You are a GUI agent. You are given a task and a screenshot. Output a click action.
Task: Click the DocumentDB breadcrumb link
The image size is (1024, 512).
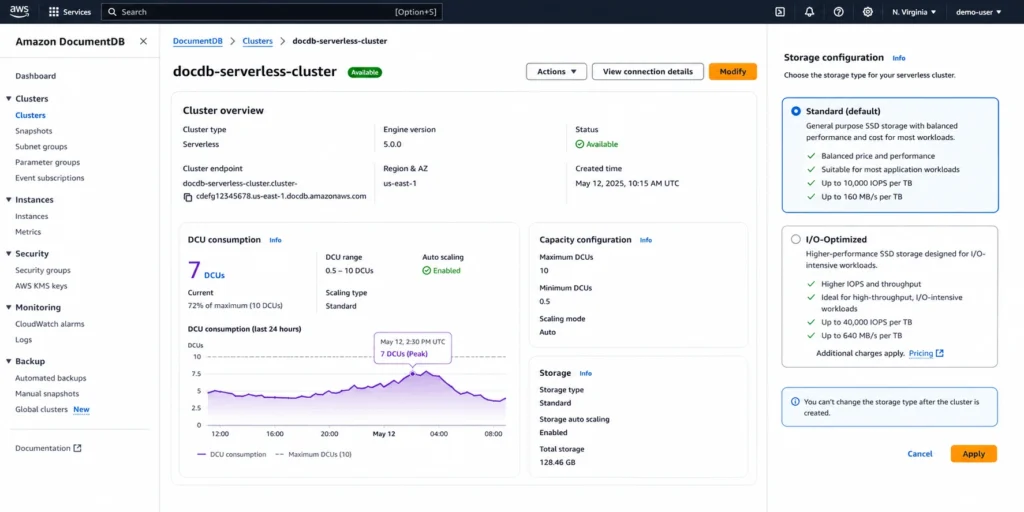(x=197, y=41)
